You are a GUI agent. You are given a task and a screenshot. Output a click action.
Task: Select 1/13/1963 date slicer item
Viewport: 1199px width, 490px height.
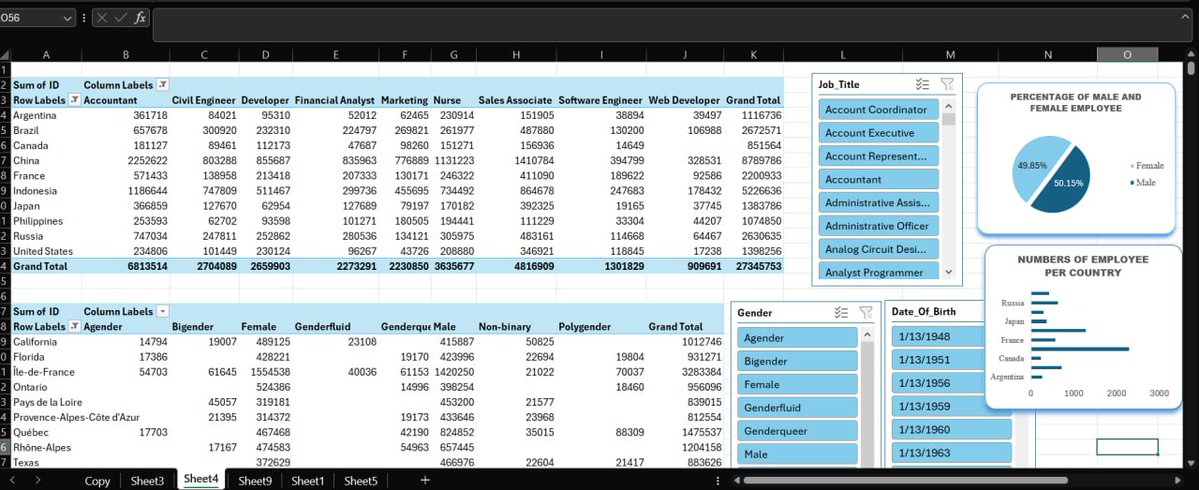pyautogui.click(x=951, y=453)
